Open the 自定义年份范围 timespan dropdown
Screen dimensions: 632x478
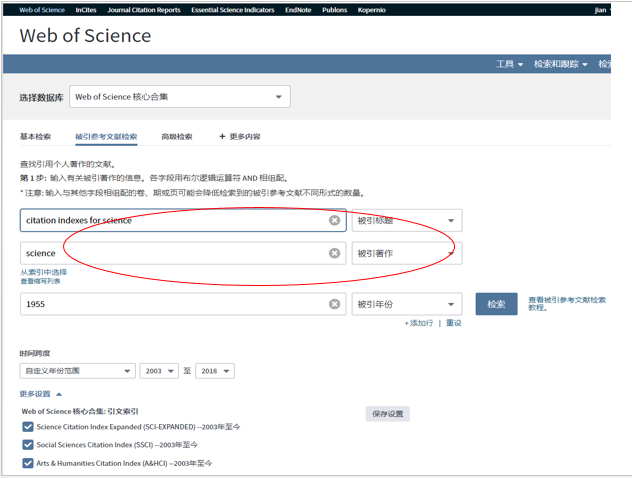pos(77,371)
